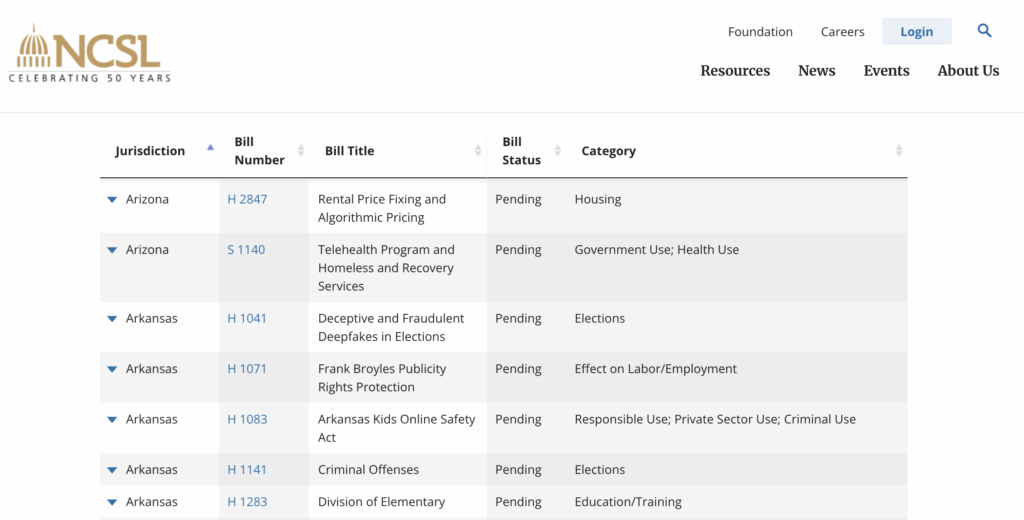Screen dimensions: 1024x520
Task: Click the Login button
Action: coord(916,31)
